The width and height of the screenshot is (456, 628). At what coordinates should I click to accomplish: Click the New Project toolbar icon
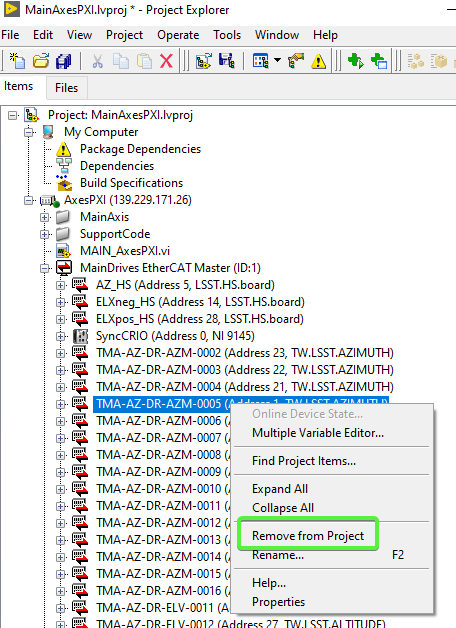tap(17, 61)
